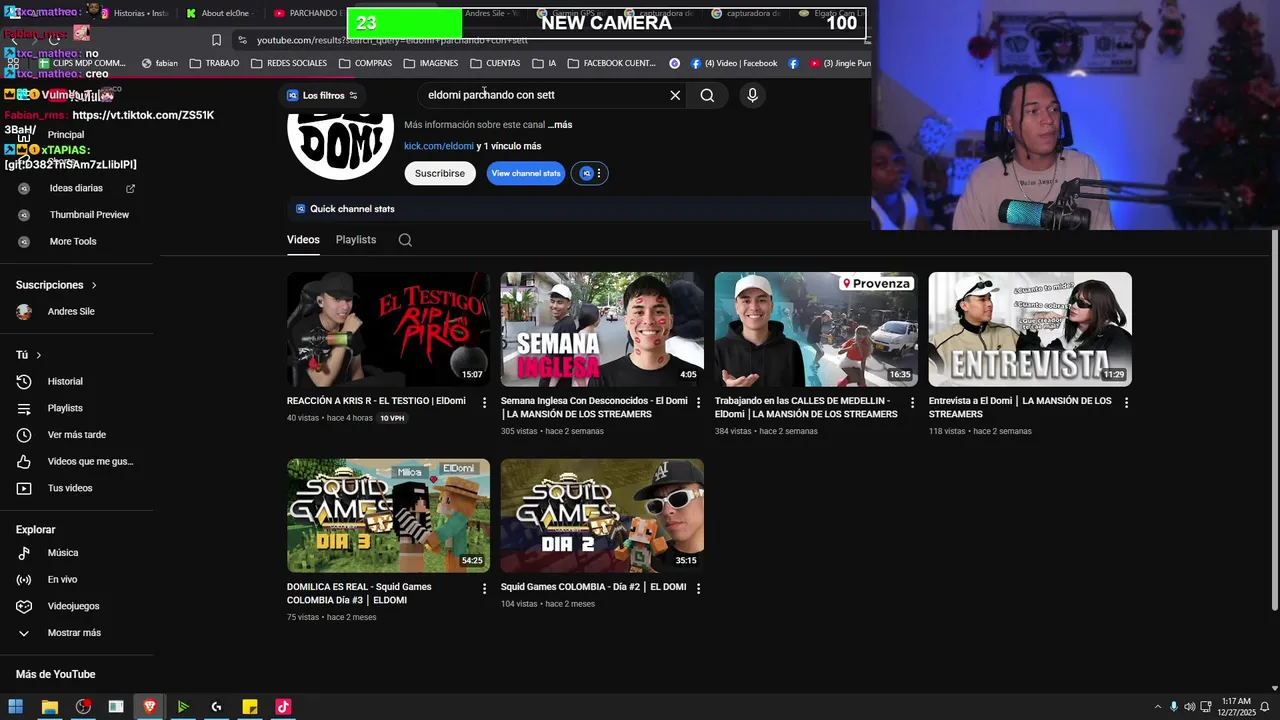
Task: Open options menu for Semana Inglesa video
Action: [x=698, y=402]
